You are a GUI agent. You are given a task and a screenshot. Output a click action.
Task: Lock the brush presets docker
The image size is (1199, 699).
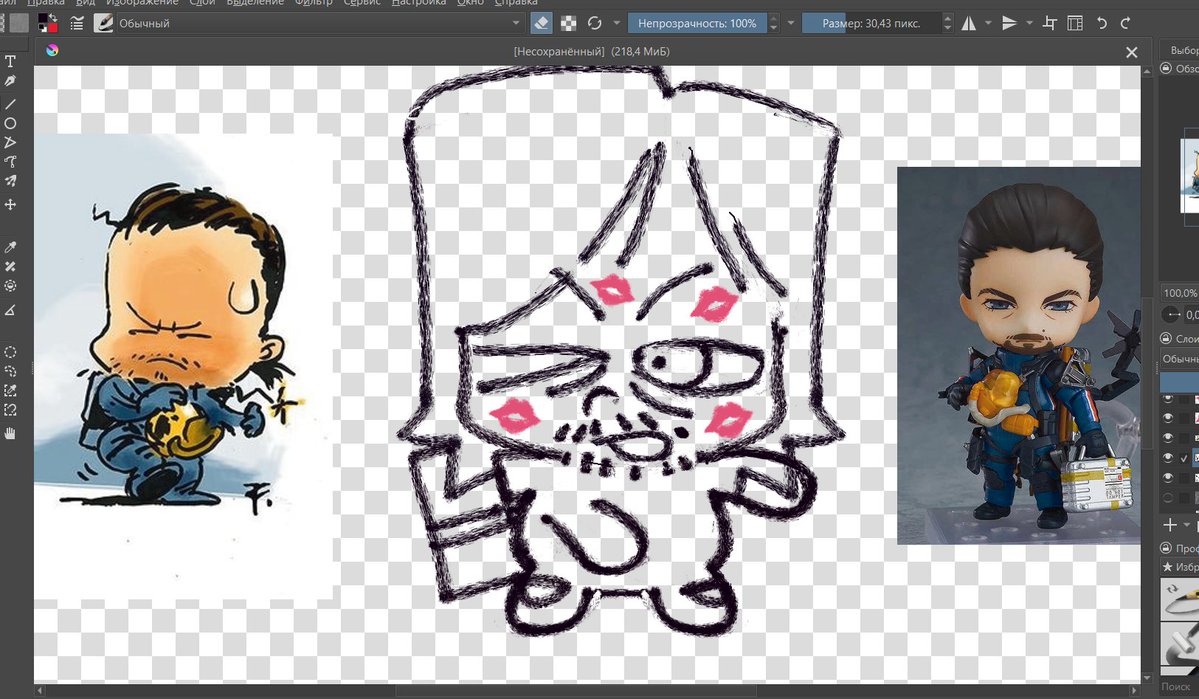(1166, 548)
